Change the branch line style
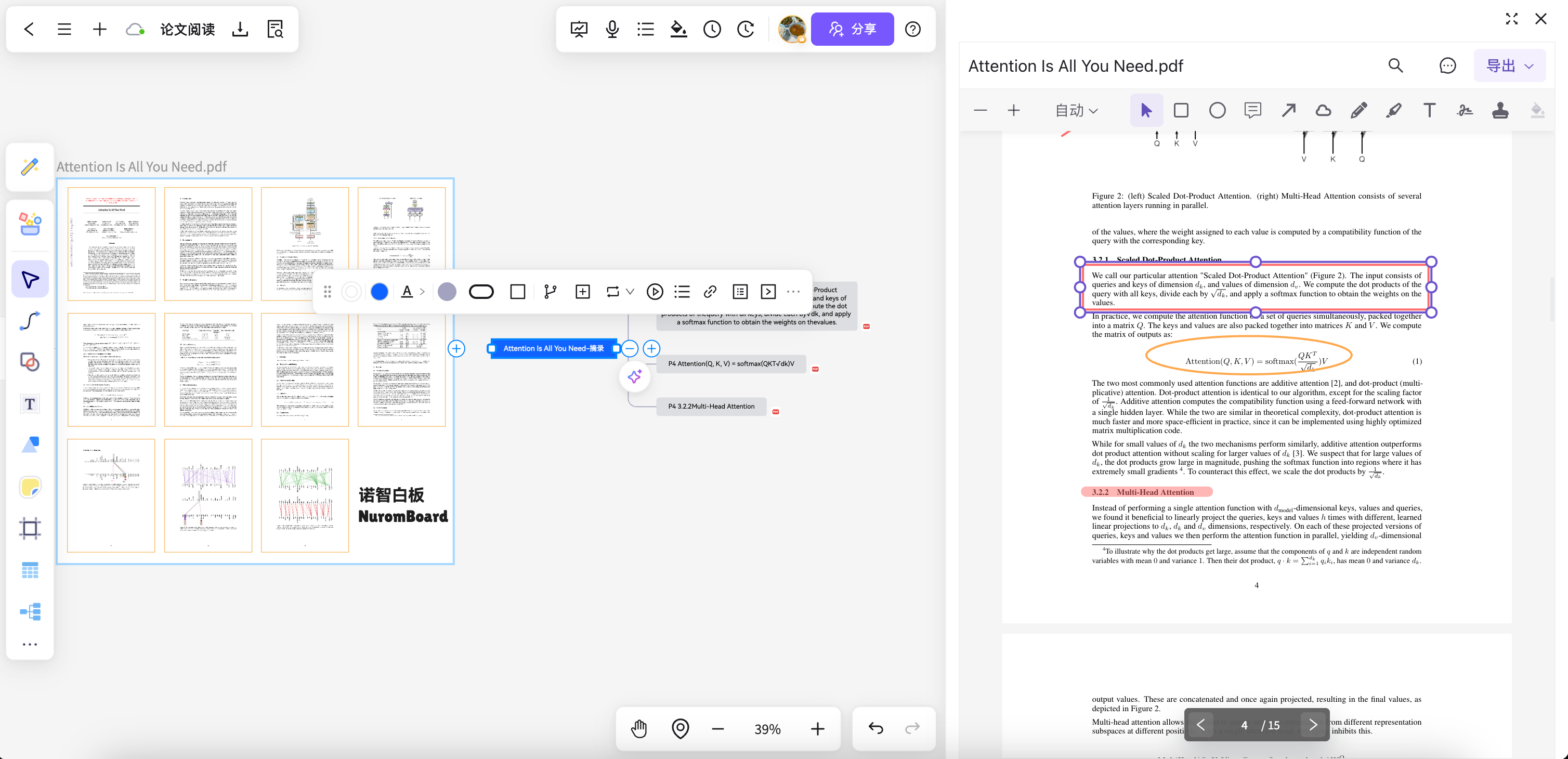 point(550,292)
